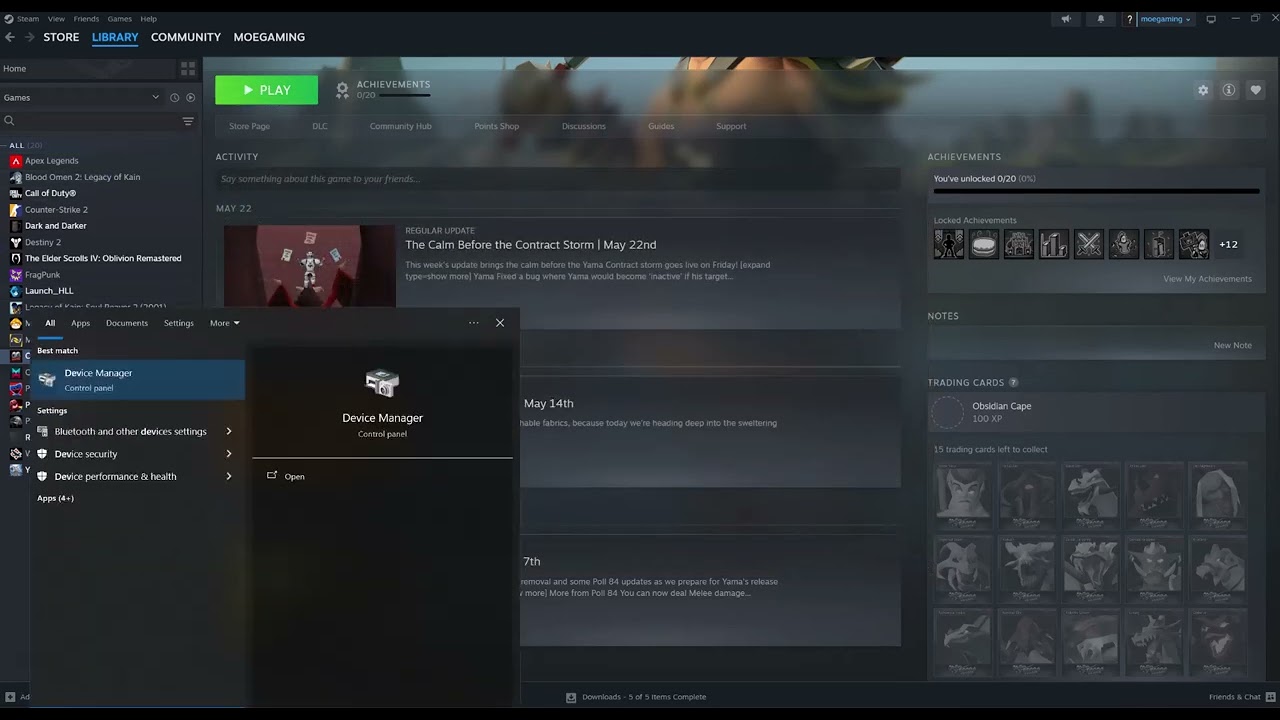Click the Steam back navigation arrow
1280x720 pixels.
pos(10,37)
